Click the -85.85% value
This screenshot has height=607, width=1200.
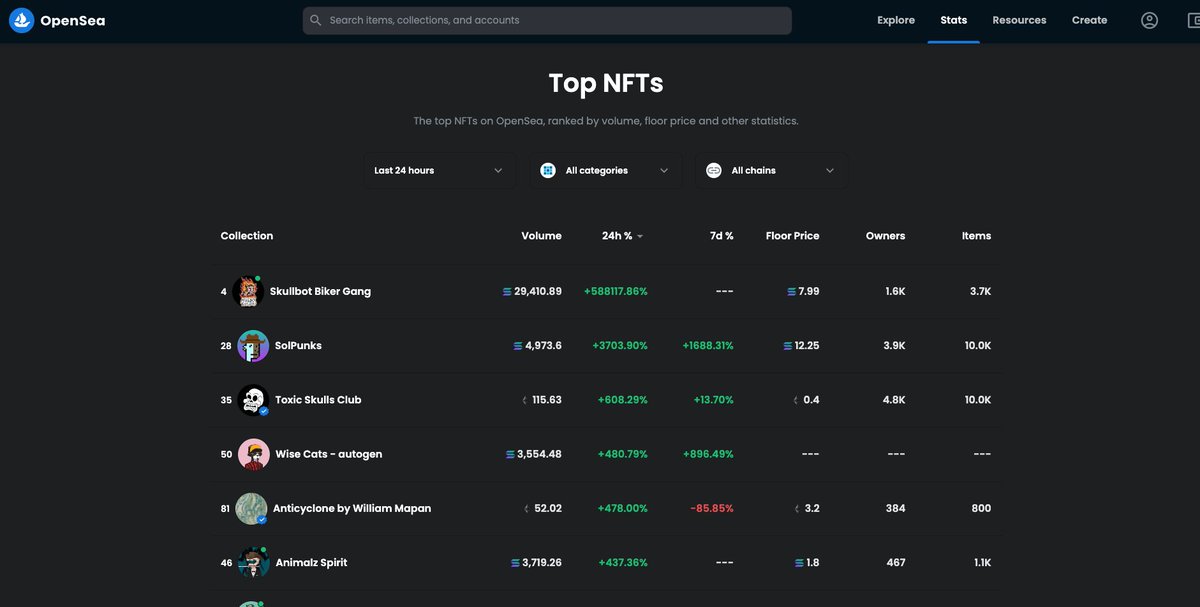click(x=712, y=509)
